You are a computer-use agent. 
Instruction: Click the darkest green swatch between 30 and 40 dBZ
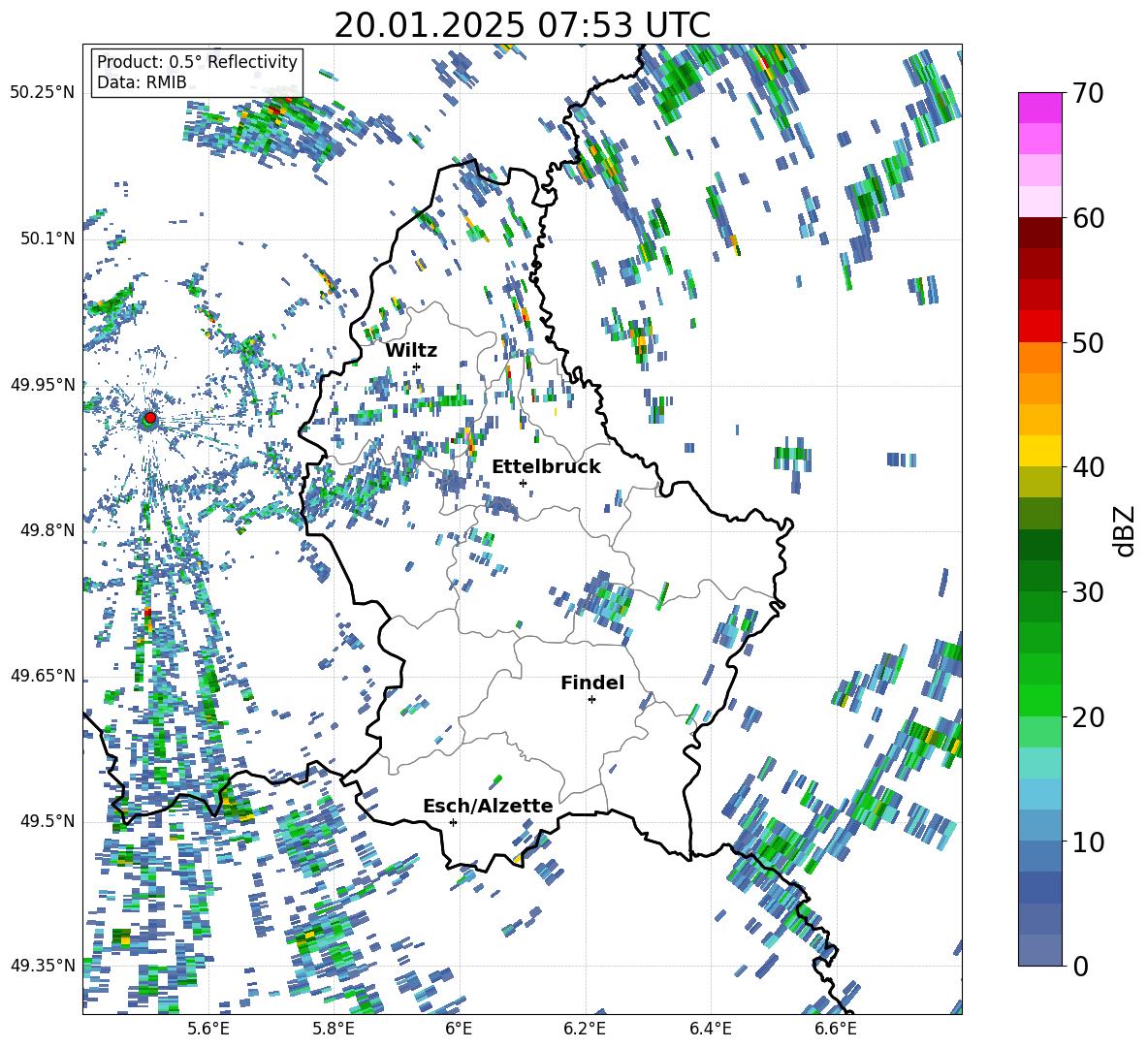click(1039, 545)
